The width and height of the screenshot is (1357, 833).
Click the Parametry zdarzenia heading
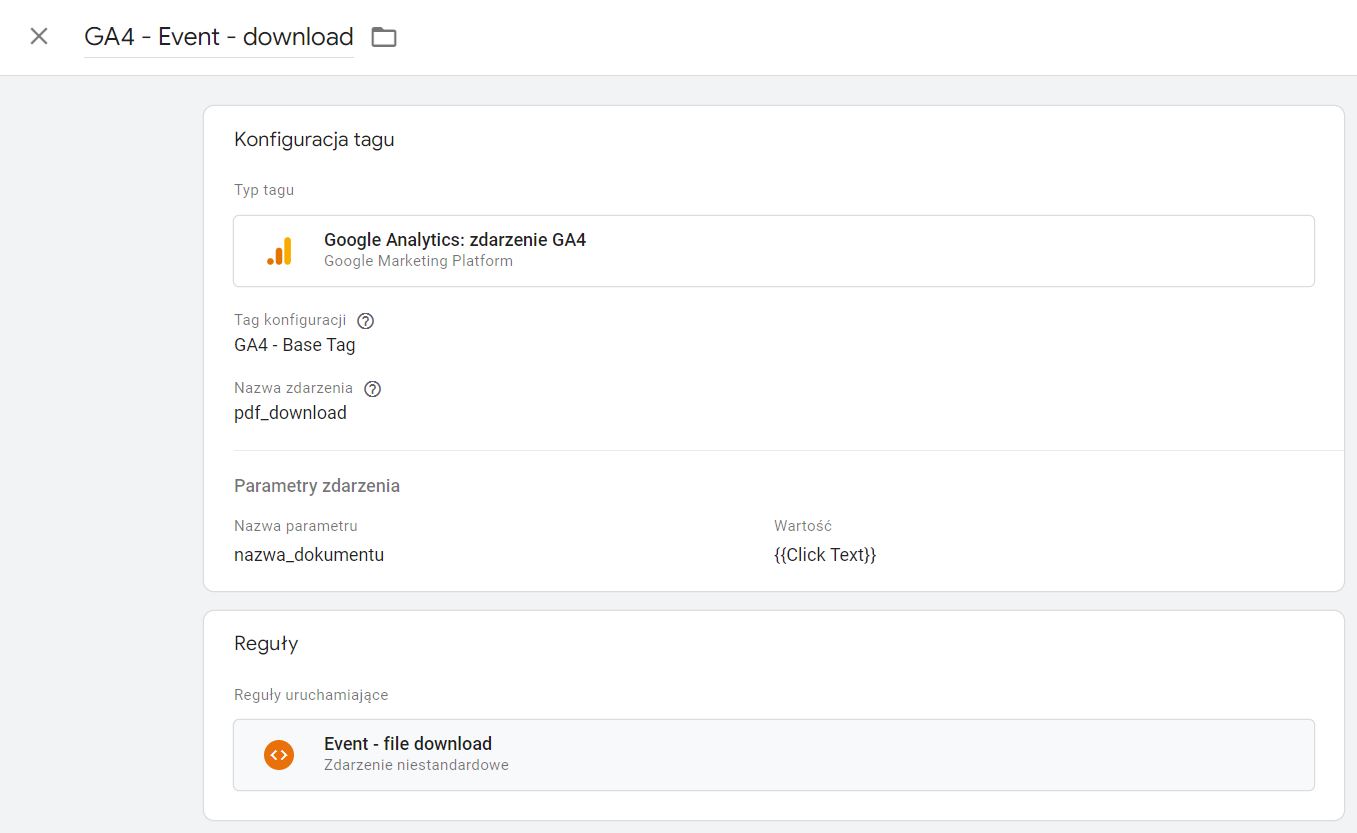tap(317, 486)
